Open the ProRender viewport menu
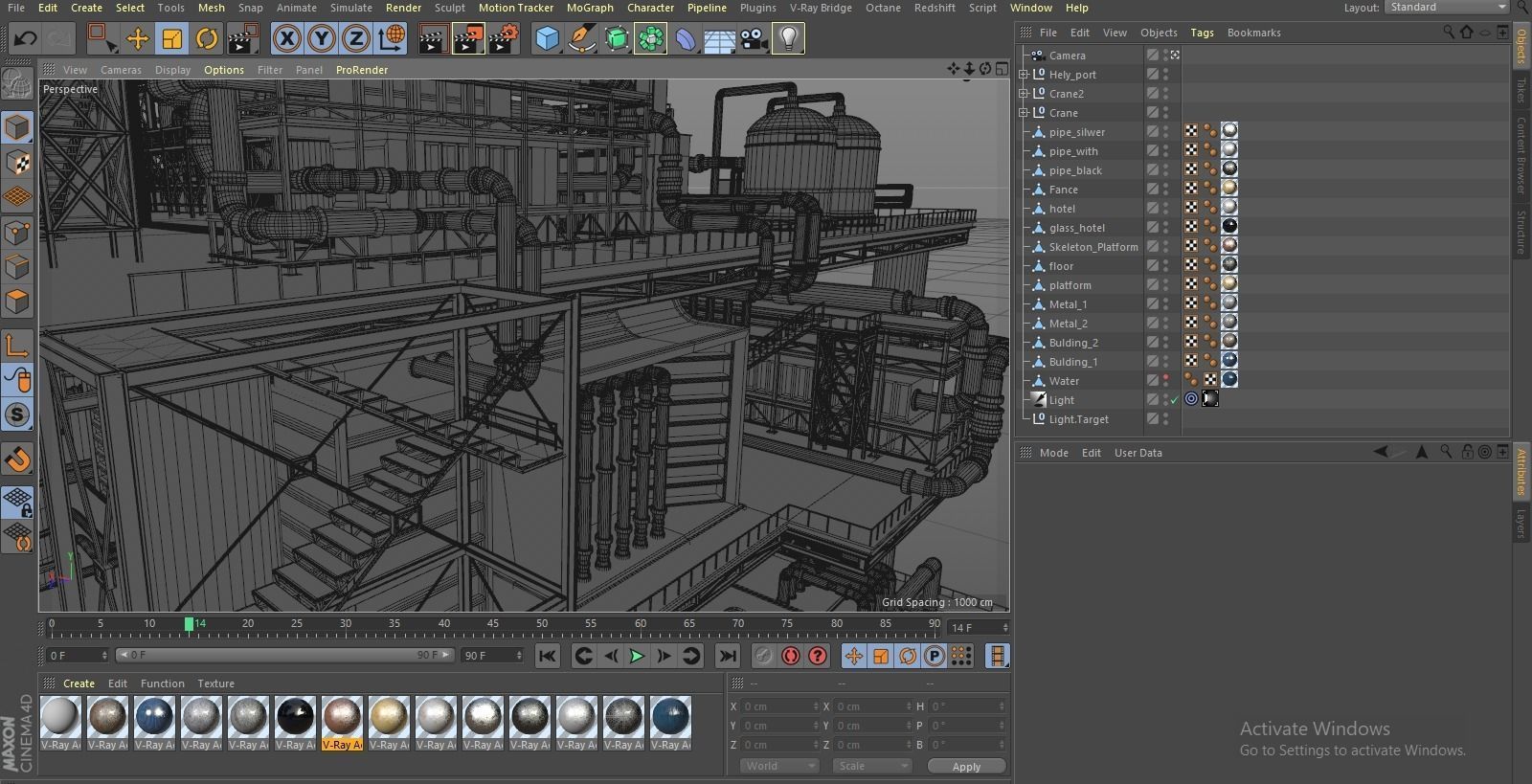1532x784 pixels. point(362,70)
